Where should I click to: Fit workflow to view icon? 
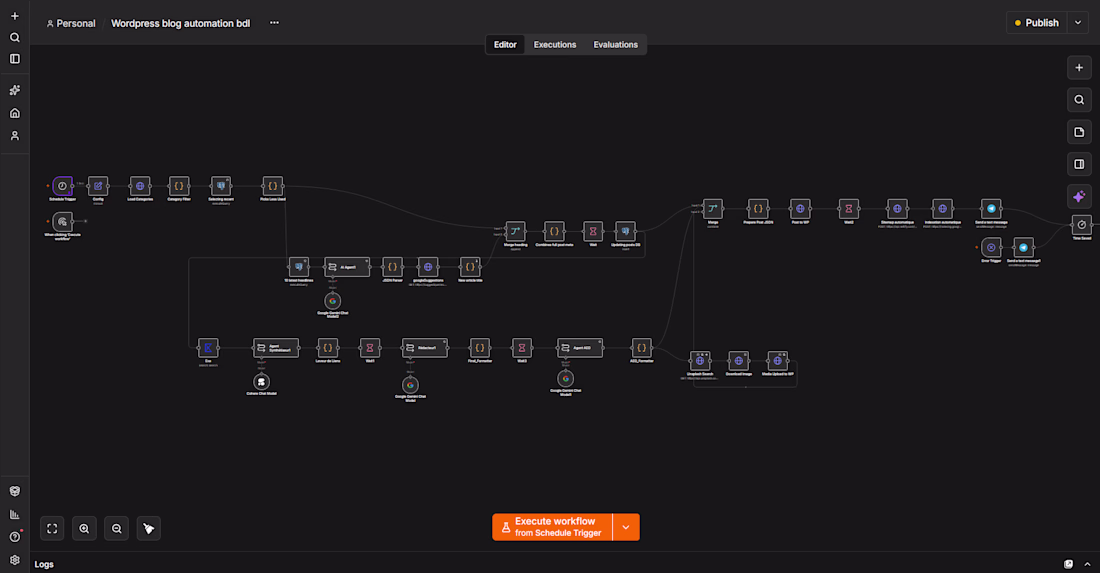[52, 528]
